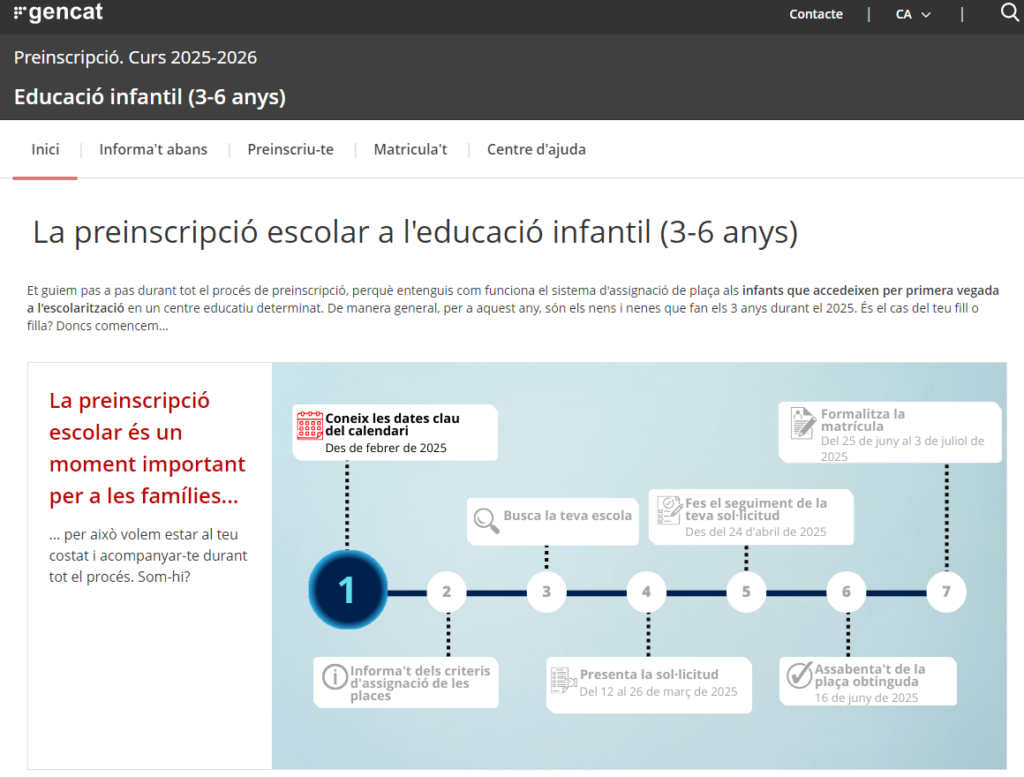Select highlighted step 1 on timeline
1024x777 pixels.
click(347, 591)
